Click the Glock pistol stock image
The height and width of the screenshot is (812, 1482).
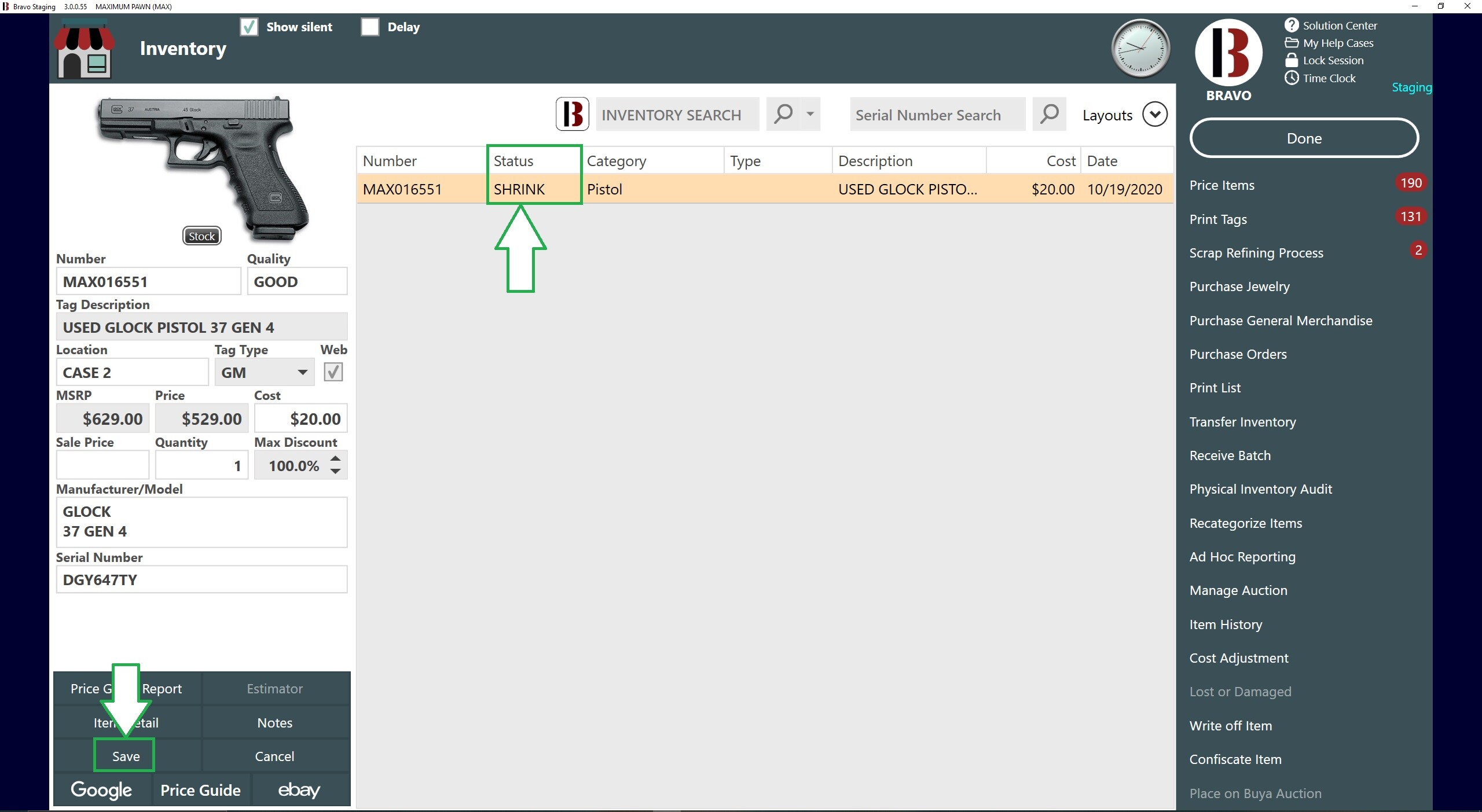pos(203,168)
